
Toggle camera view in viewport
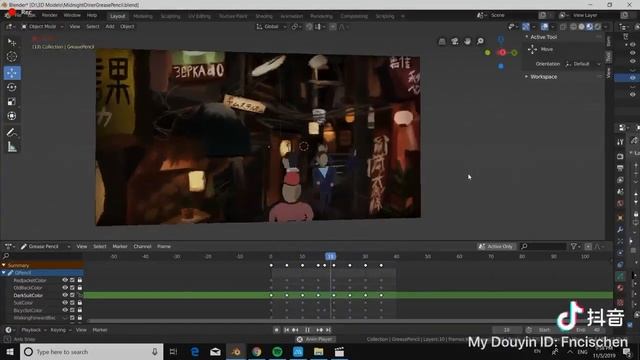(x=455, y=41)
